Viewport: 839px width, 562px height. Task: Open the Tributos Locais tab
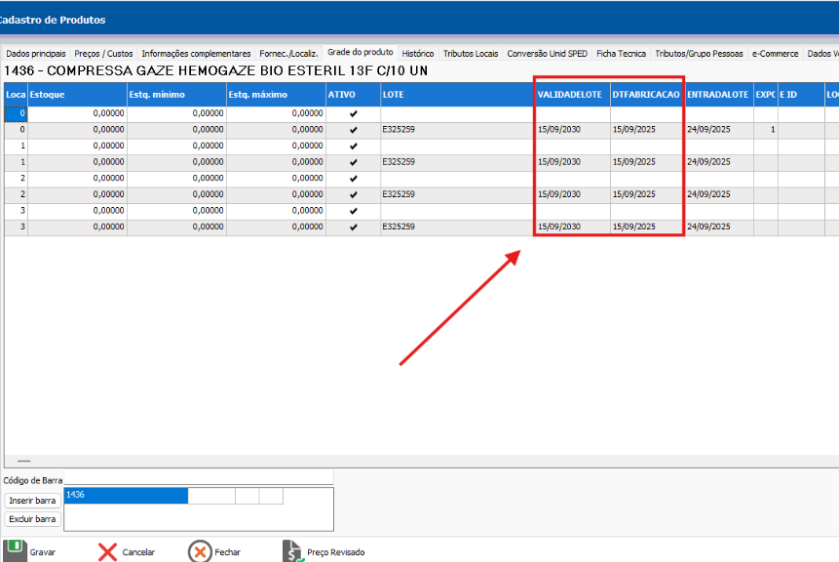pyautogui.click(x=470, y=53)
